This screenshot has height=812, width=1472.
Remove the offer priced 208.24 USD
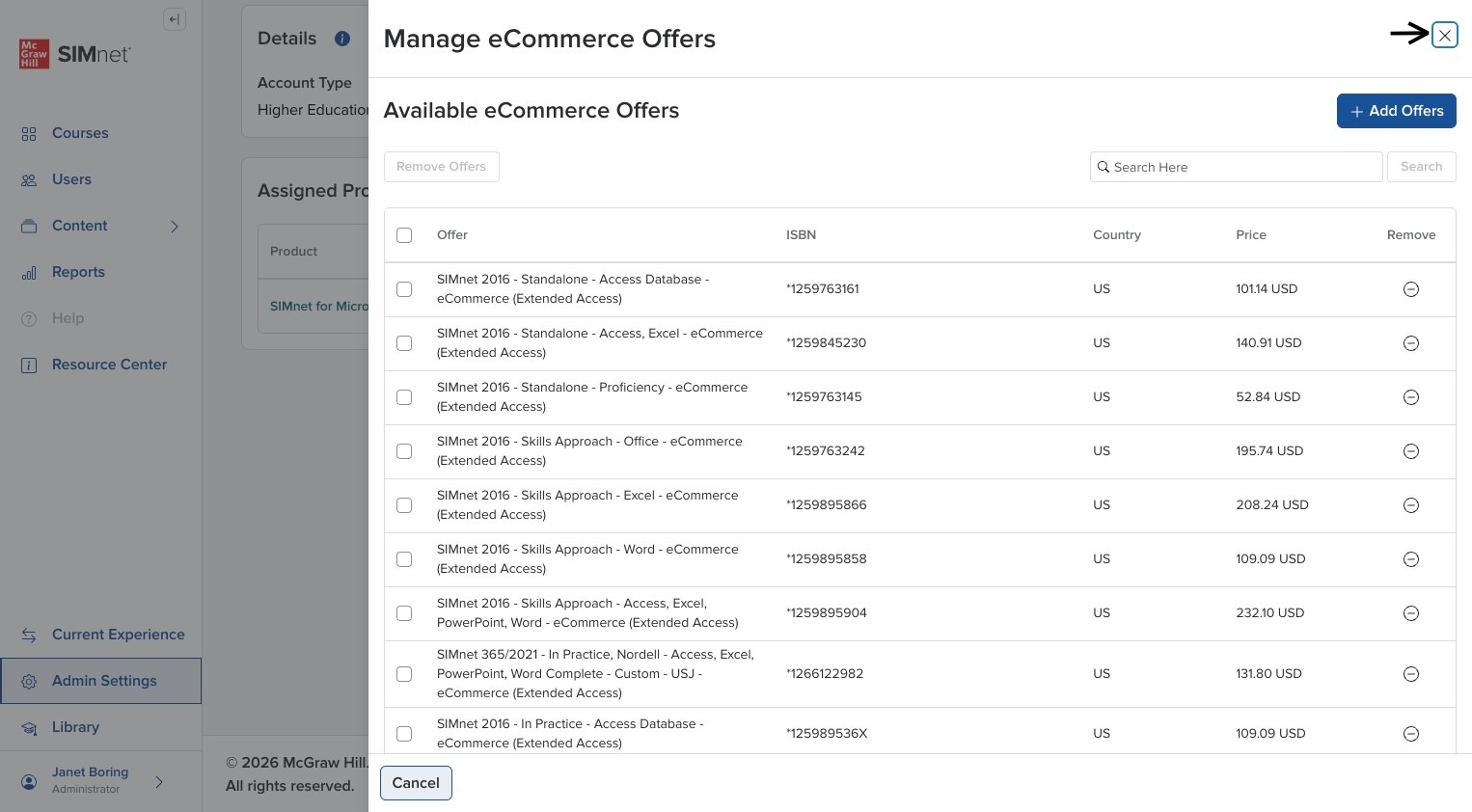point(1410,505)
